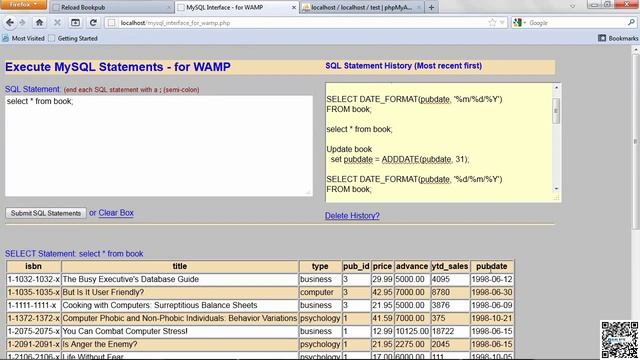The image size is (640, 360).
Task: Open a new tab with the plus button
Action: click(x=431, y=7)
